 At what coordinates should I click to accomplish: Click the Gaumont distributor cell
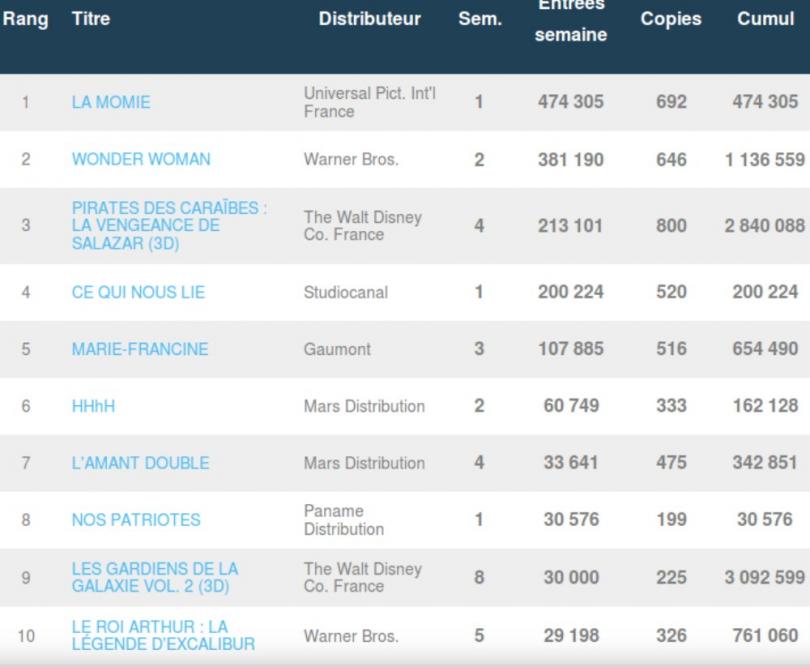pyautogui.click(x=337, y=349)
